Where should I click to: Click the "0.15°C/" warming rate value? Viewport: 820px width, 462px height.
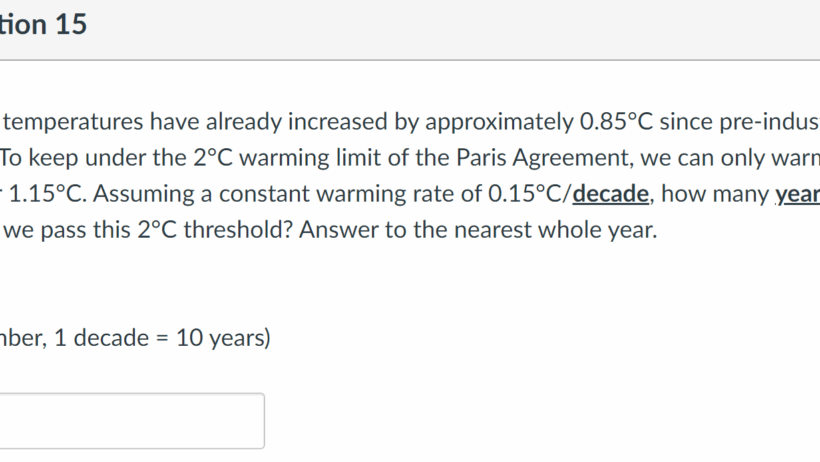pos(530,194)
